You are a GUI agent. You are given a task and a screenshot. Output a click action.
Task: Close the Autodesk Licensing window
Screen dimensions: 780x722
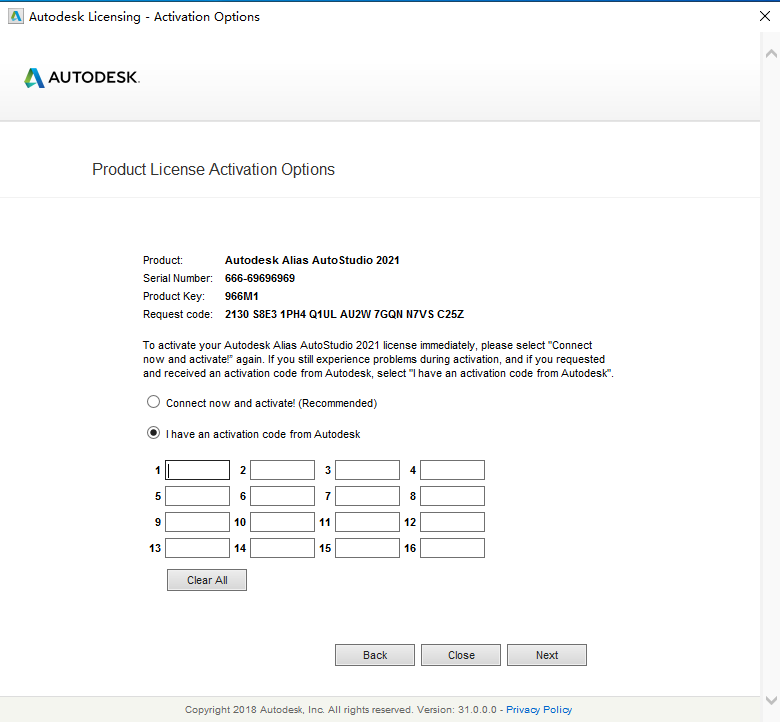coord(765,16)
